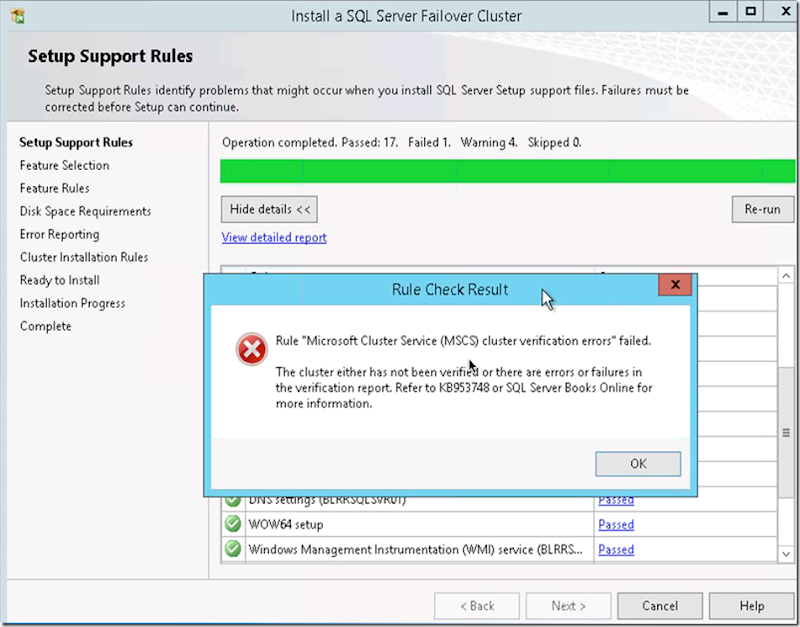This screenshot has width=800, height=627.
Task: Minimize the installer window
Action: [723, 12]
